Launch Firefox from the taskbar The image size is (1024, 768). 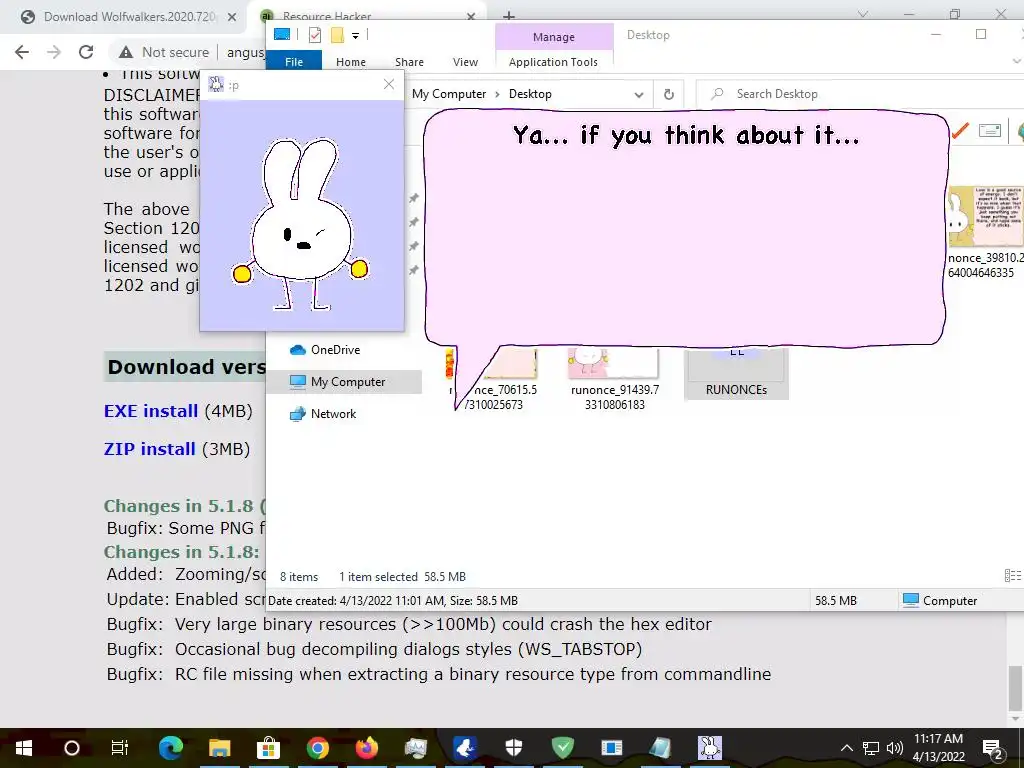pos(366,748)
